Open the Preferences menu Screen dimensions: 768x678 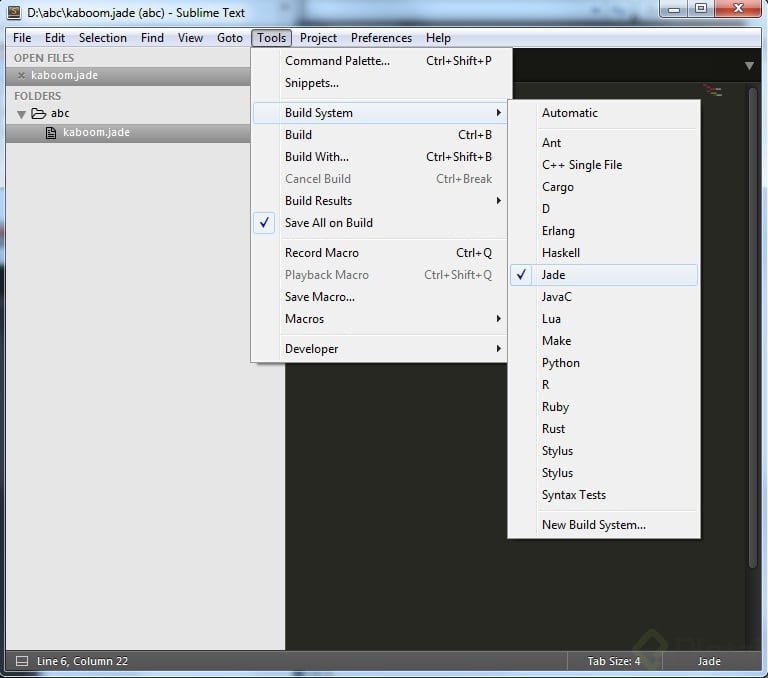(x=381, y=38)
